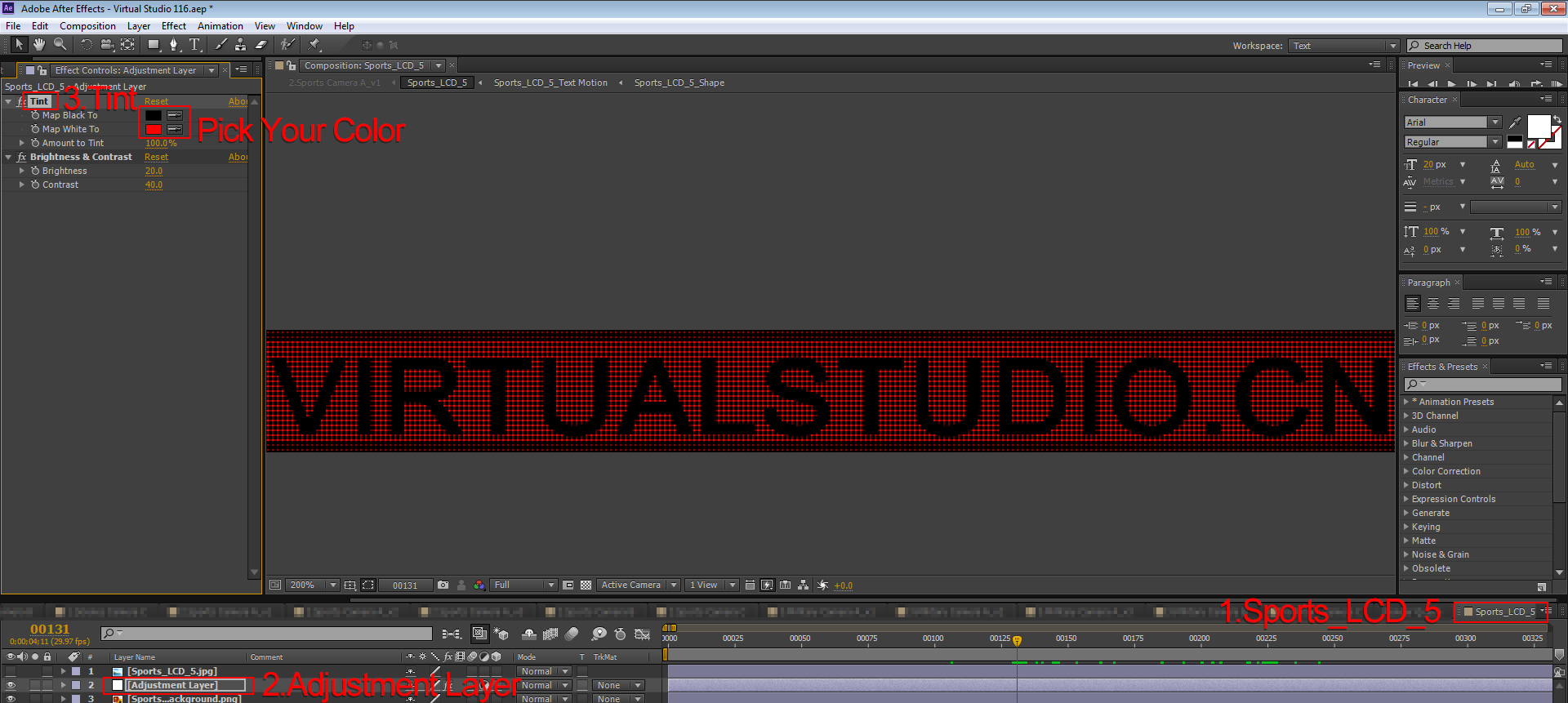Open the File menu
This screenshot has width=1568, height=703.
[13, 26]
